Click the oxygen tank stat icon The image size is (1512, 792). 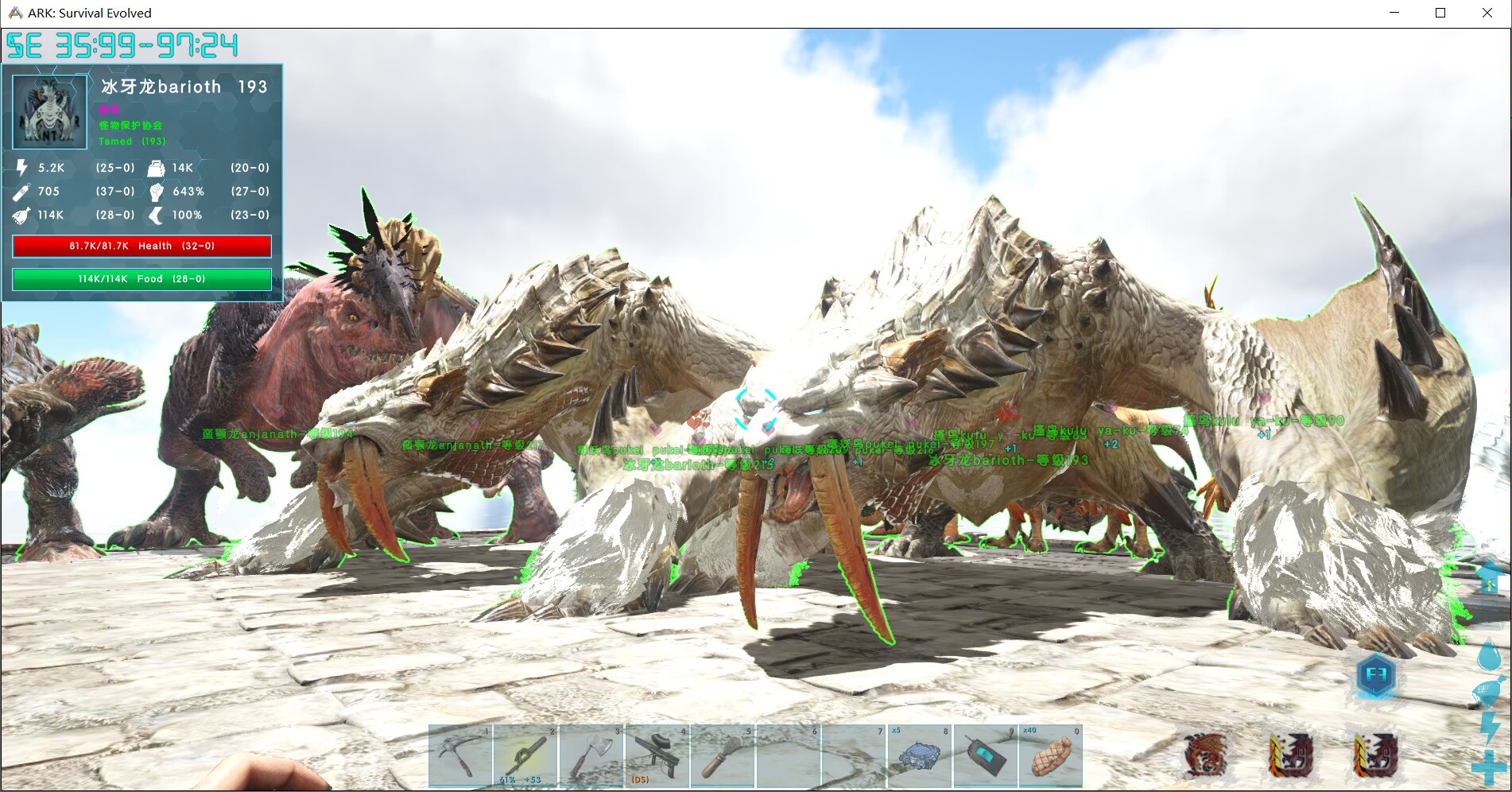21,192
